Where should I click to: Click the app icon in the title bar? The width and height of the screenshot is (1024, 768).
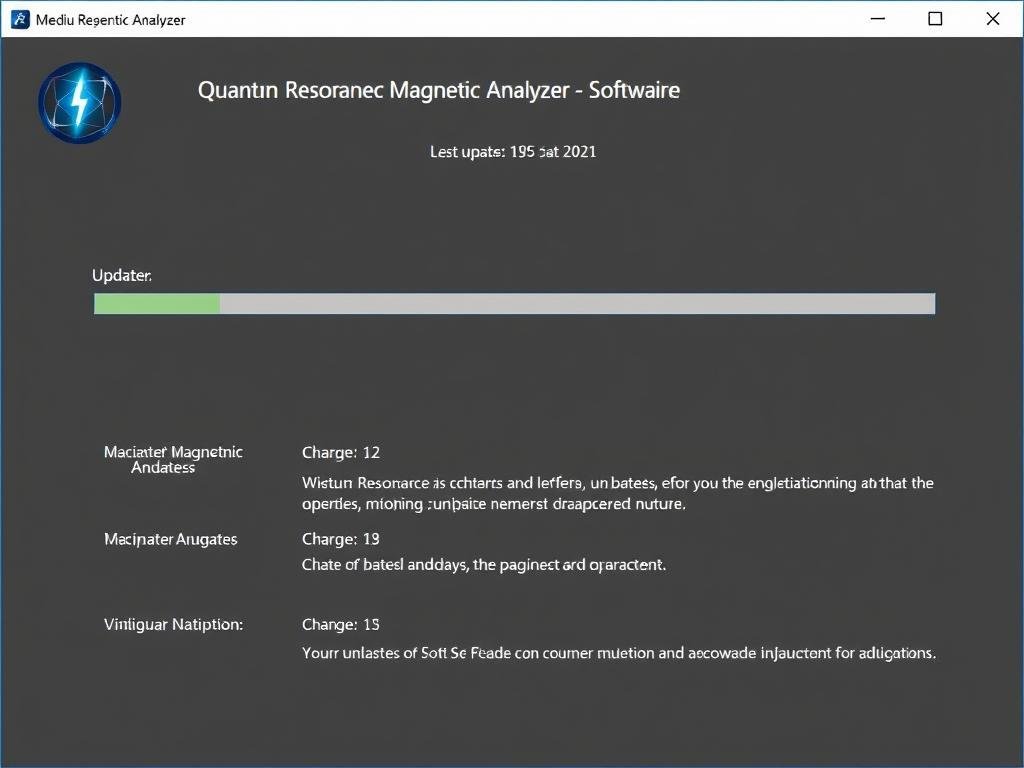20,19
